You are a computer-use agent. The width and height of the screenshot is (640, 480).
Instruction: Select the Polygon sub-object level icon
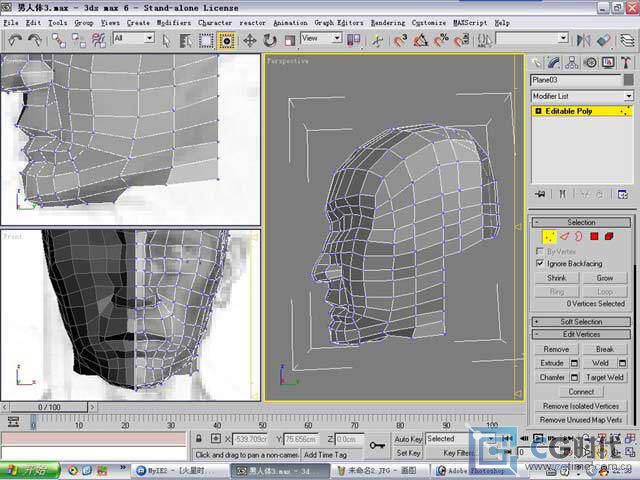click(594, 236)
